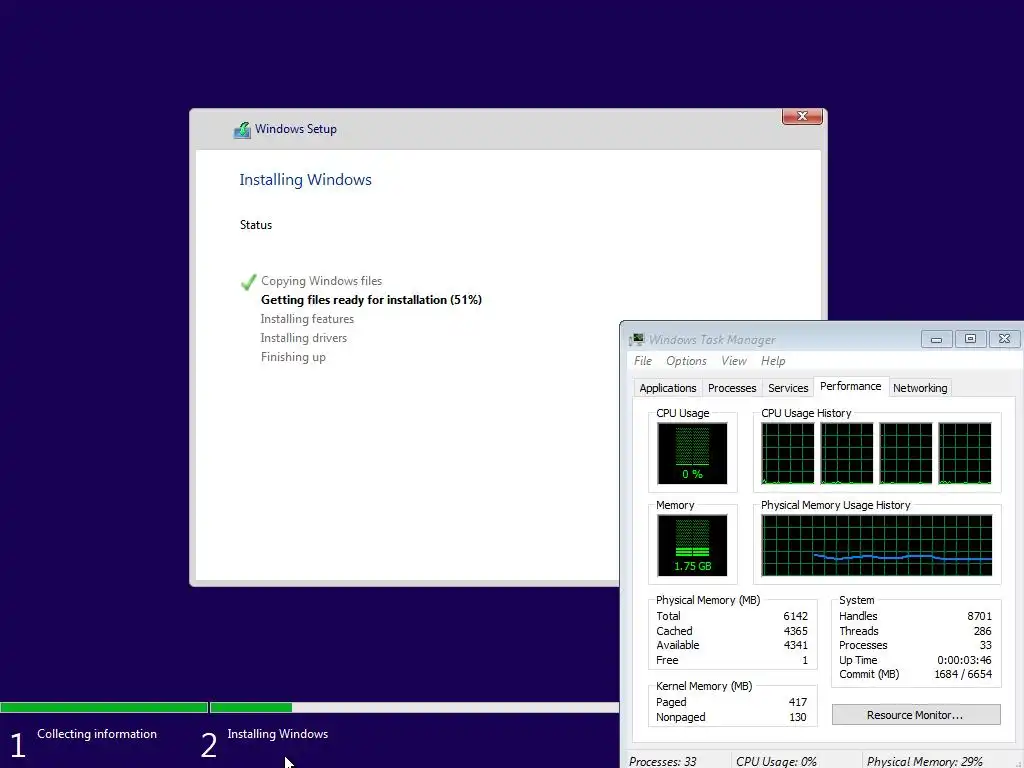Click the Up Time value 0:00:03:46
The height and width of the screenshot is (768, 1024).
click(x=964, y=660)
